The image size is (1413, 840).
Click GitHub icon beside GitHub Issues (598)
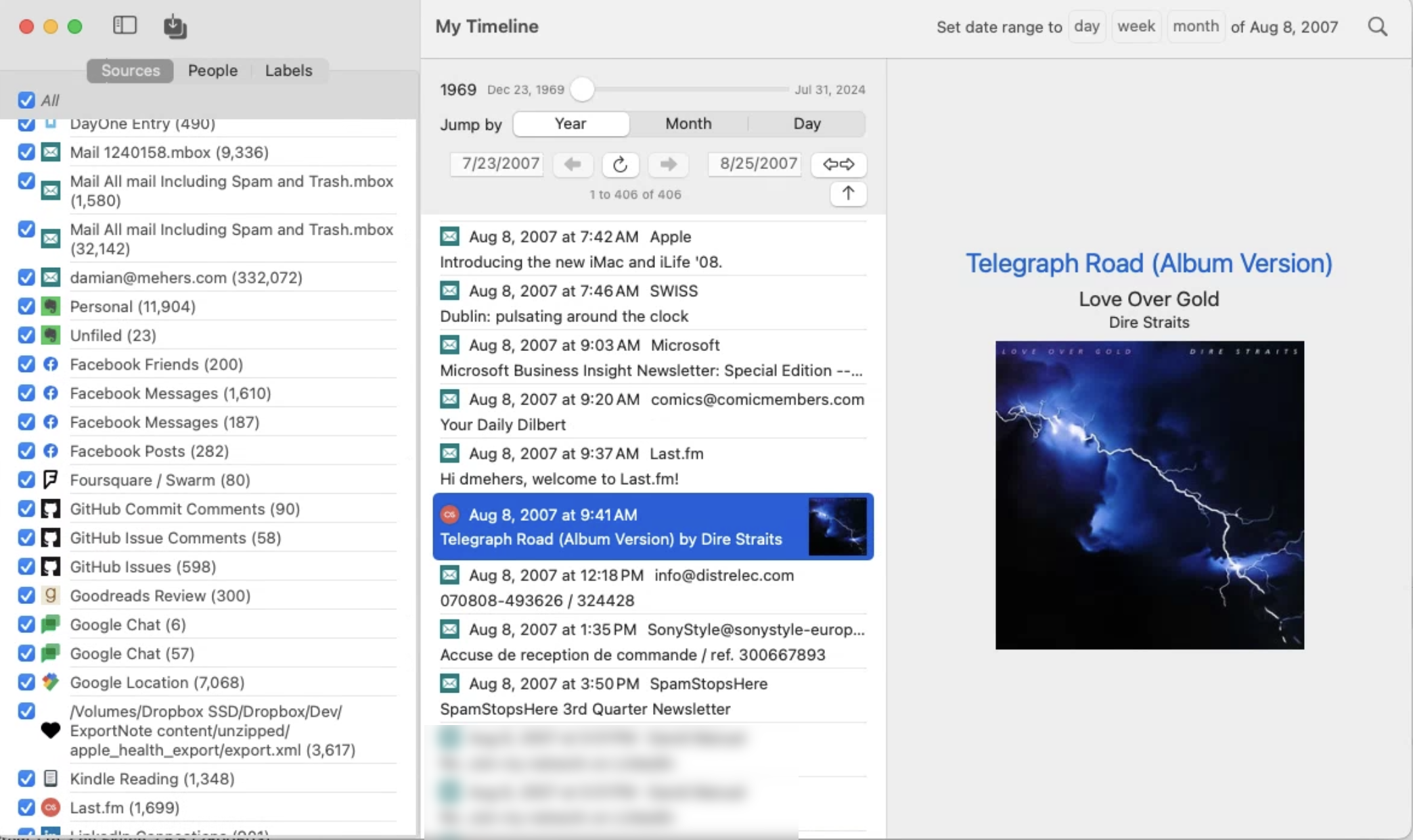tap(51, 567)
